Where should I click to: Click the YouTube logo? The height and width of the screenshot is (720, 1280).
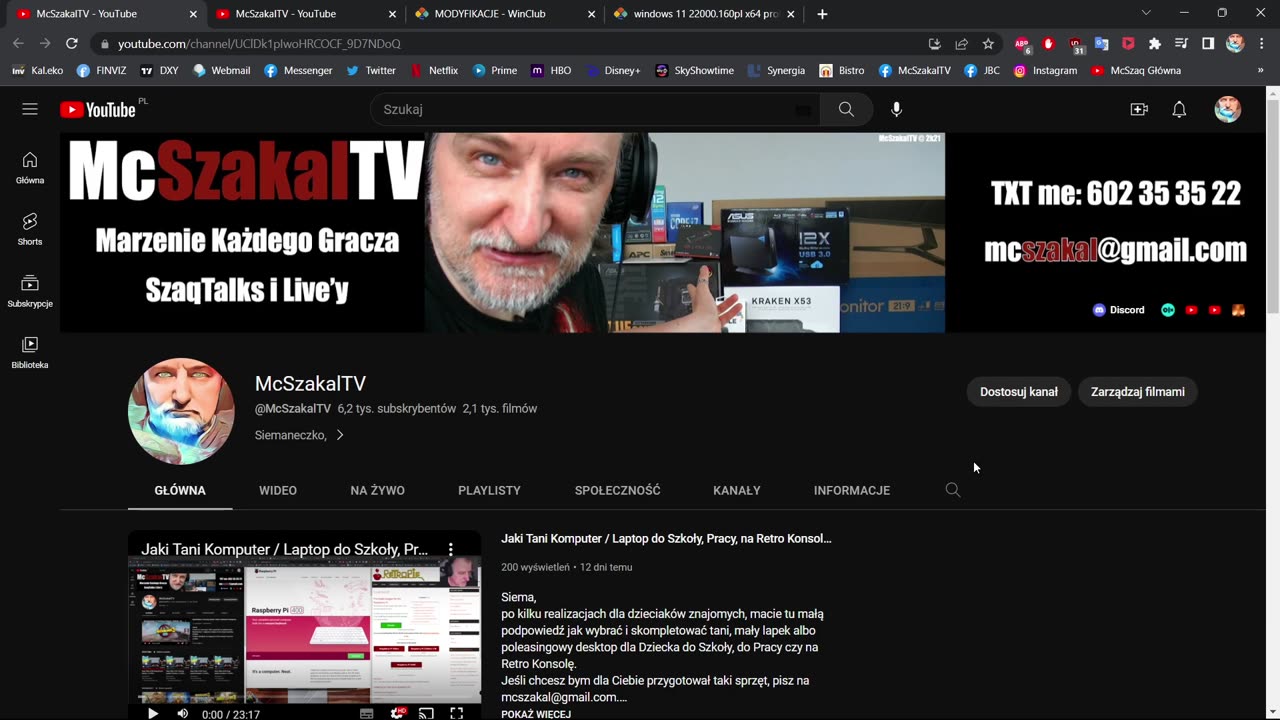tap(98, 110)
